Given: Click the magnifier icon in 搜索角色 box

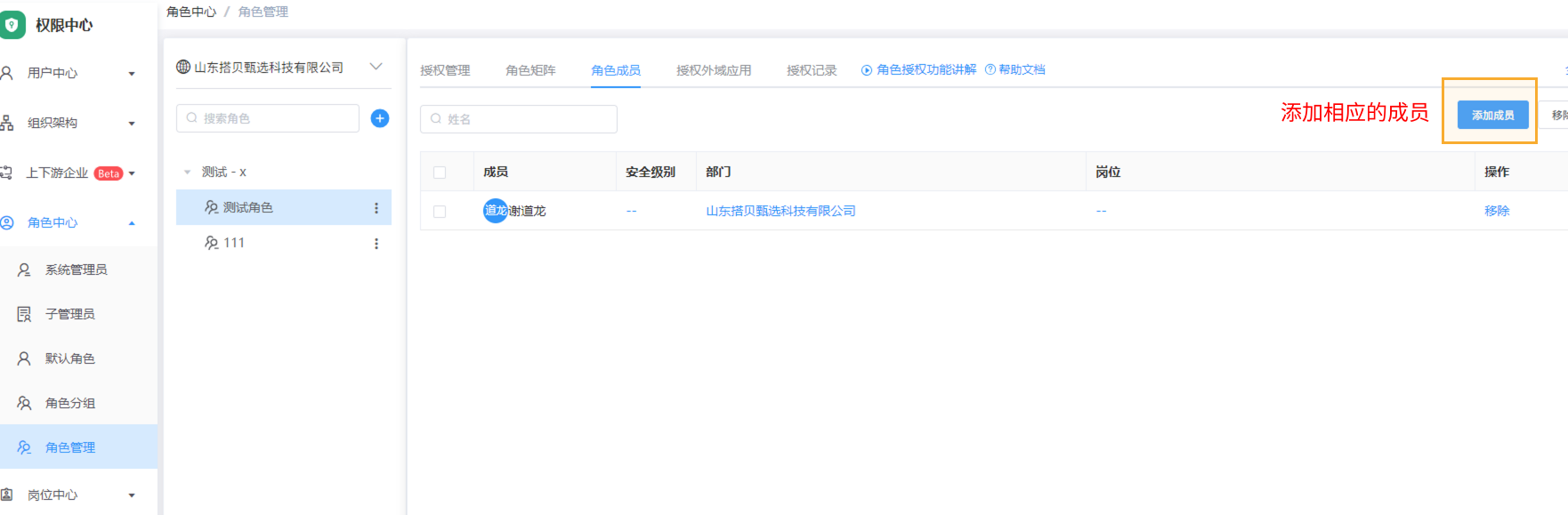Looking at the screenshot, I should pyautogui.click(x=192, y=118).
